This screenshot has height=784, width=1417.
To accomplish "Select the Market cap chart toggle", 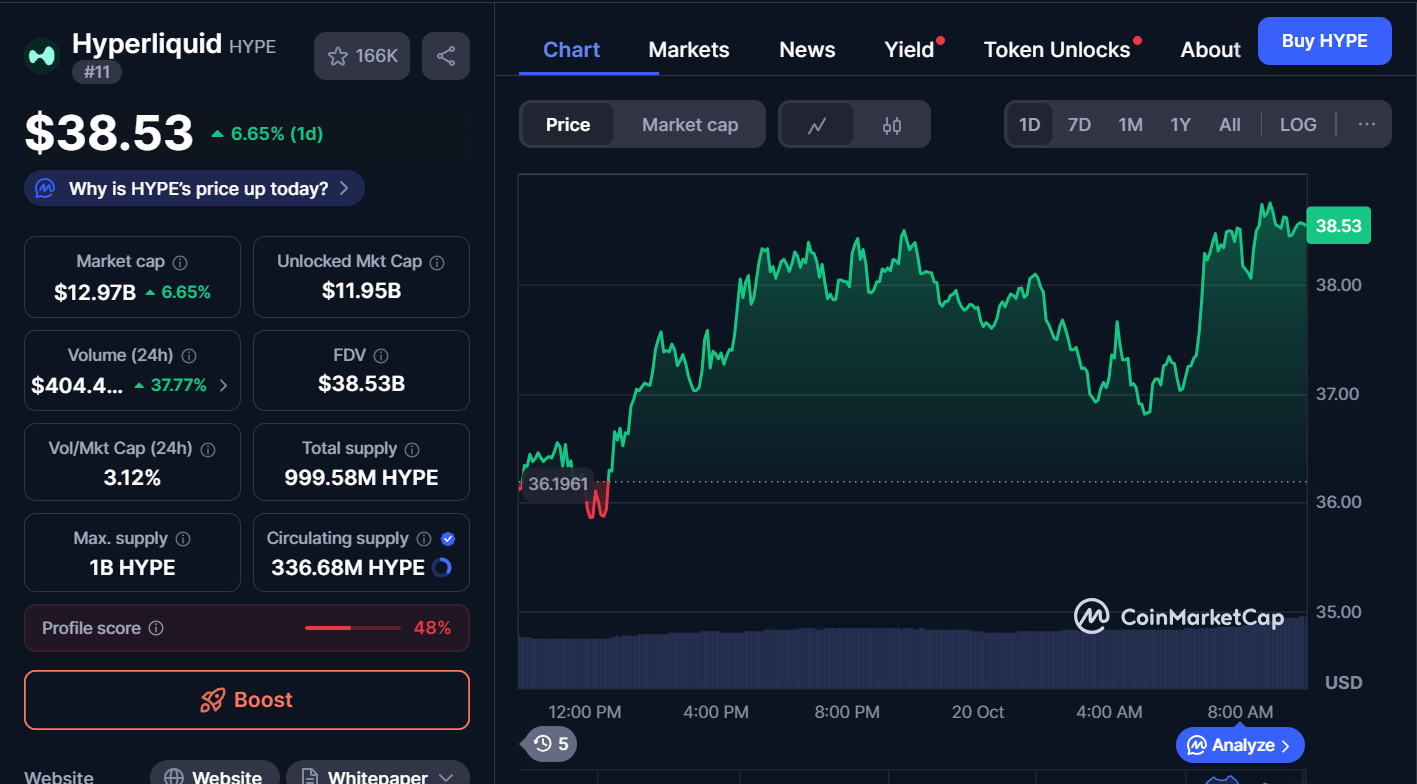I will (x=689, y=125).
